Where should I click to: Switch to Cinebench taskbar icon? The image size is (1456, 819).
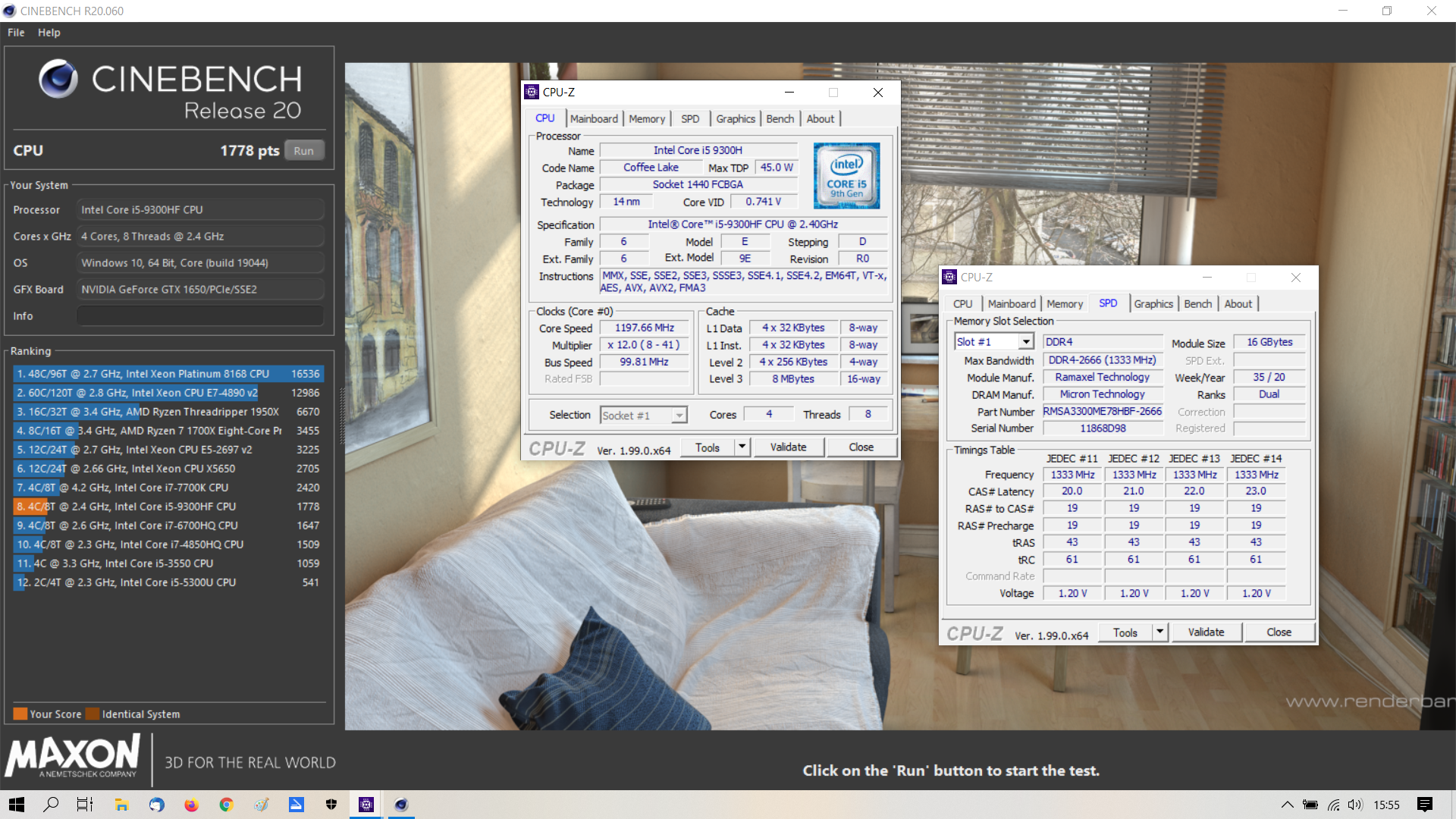tap(401, 805)
